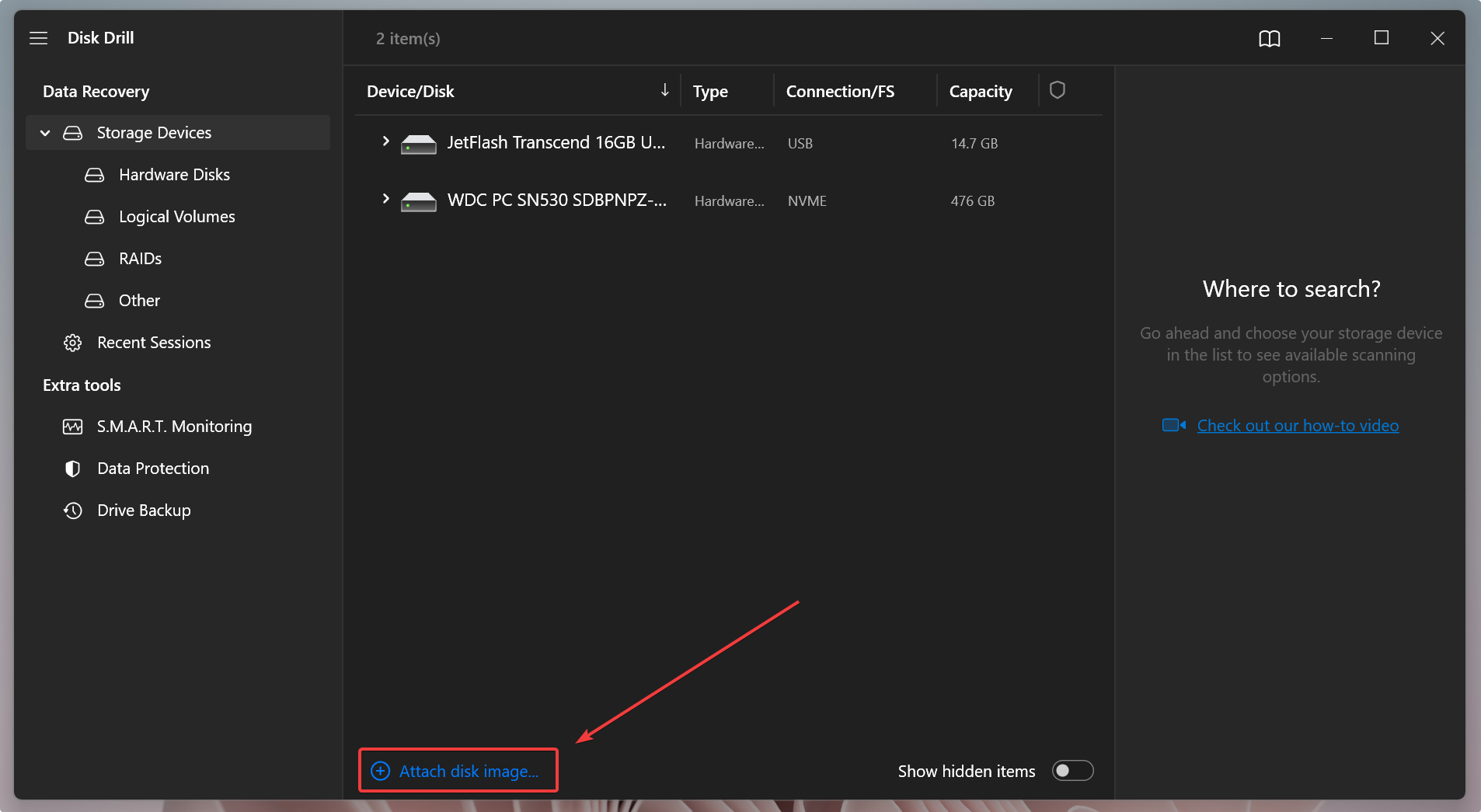Click the Other drive icon

click(x=94, y=301)
